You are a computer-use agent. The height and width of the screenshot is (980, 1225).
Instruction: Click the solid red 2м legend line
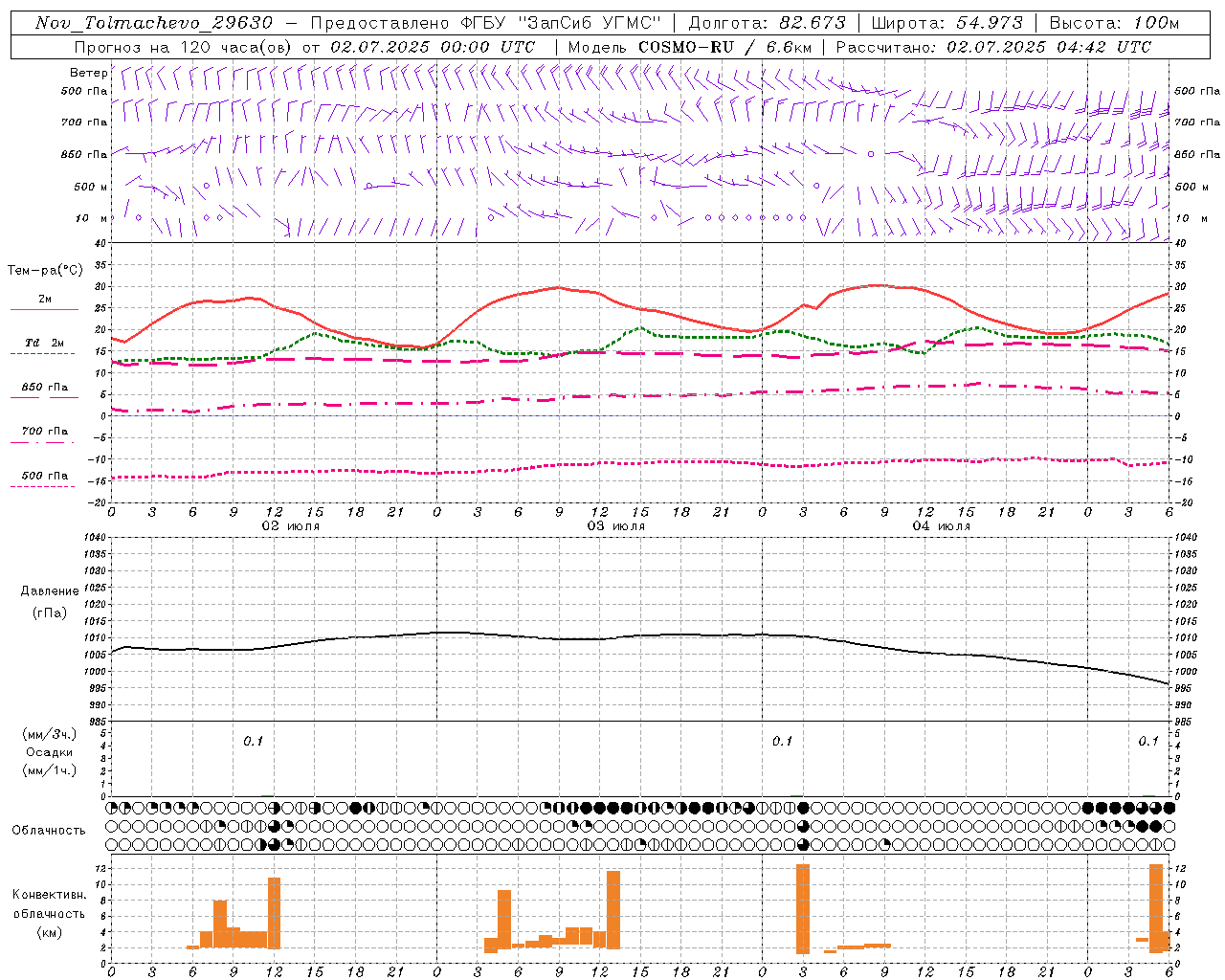[x=44, y=310]
